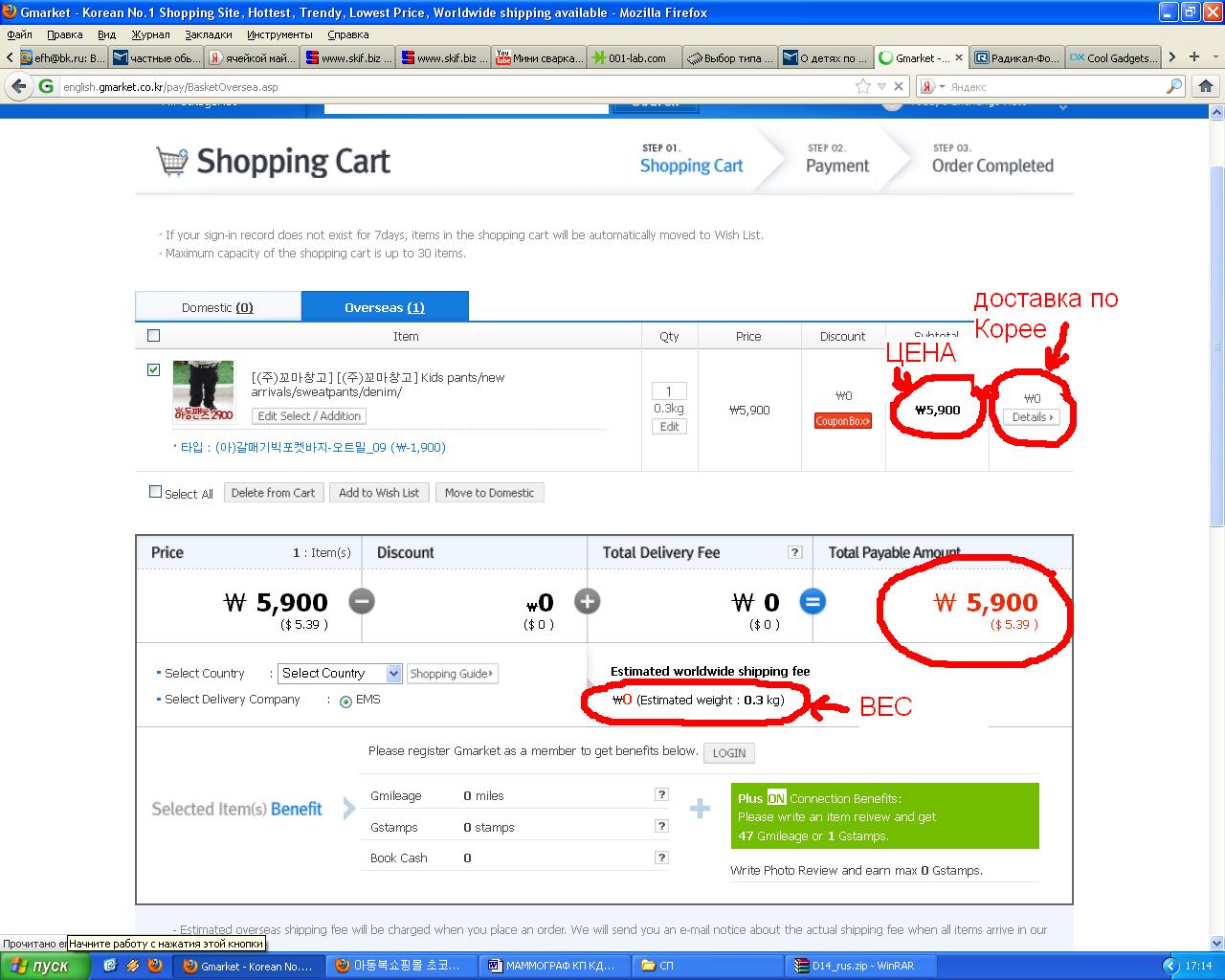The image size is (1225, 980).
Task: Open the СП folder taskbar item
Action: [x=707, y=966]
